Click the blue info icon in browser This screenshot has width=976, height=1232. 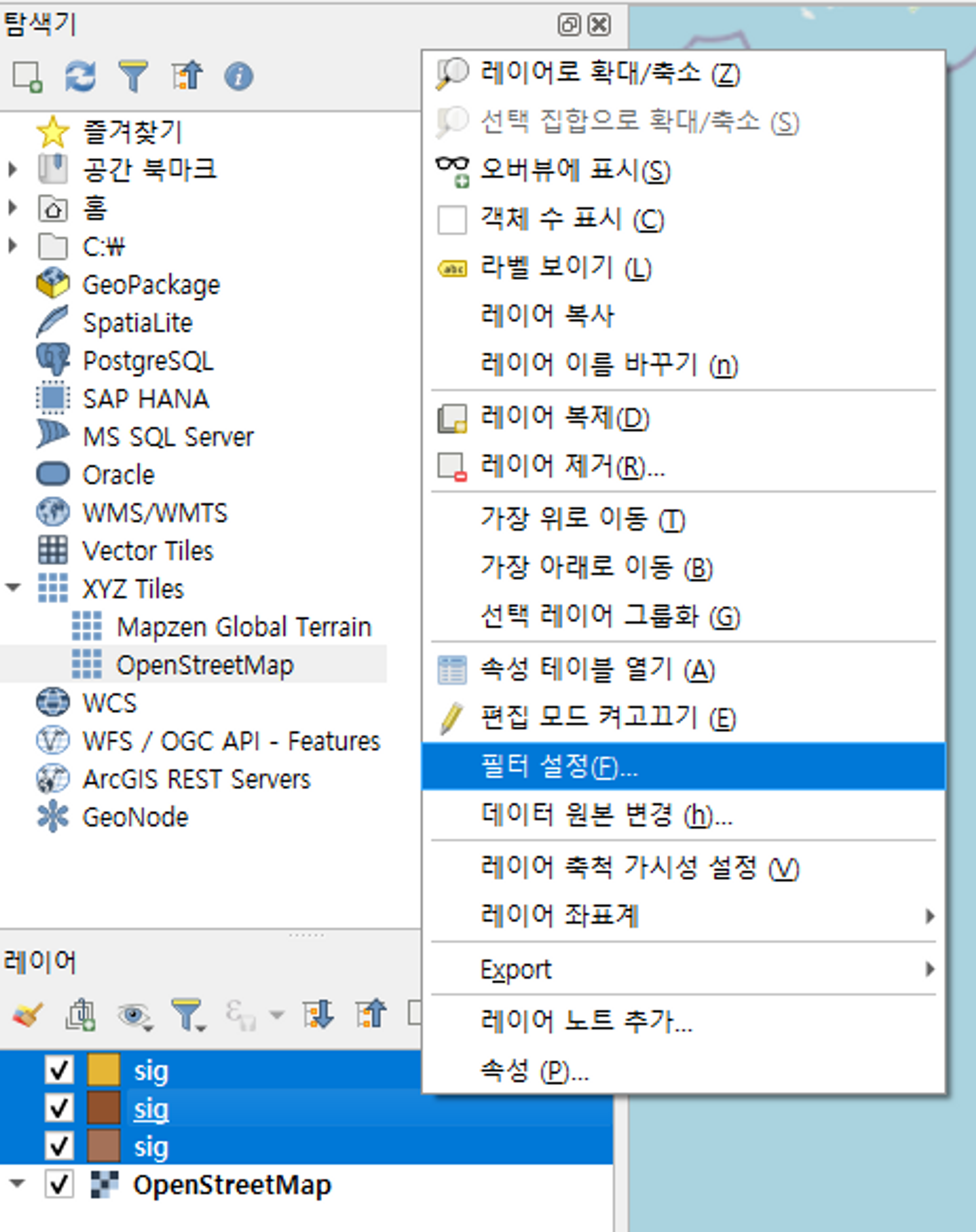[238, 77]
